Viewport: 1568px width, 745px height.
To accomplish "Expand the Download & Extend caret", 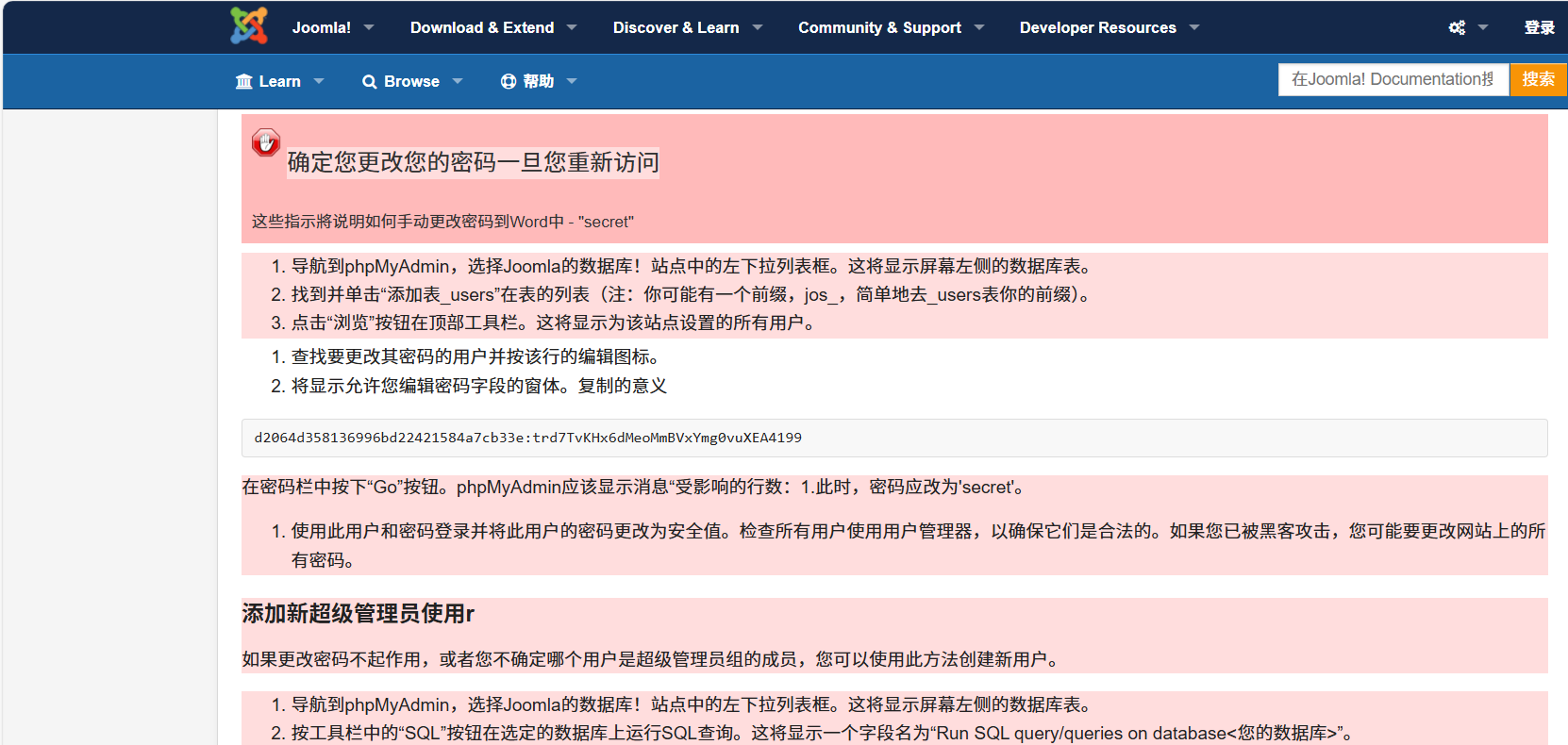I will point(572,27).
